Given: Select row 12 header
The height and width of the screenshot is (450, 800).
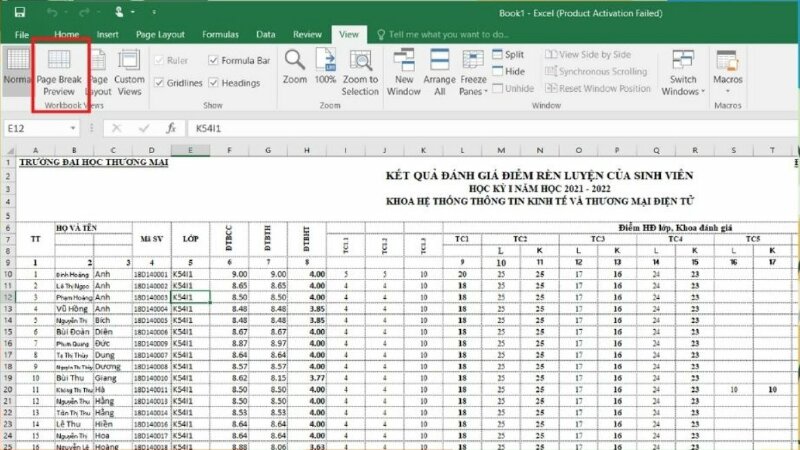Looking at the screenshot, I should point(8,297).
